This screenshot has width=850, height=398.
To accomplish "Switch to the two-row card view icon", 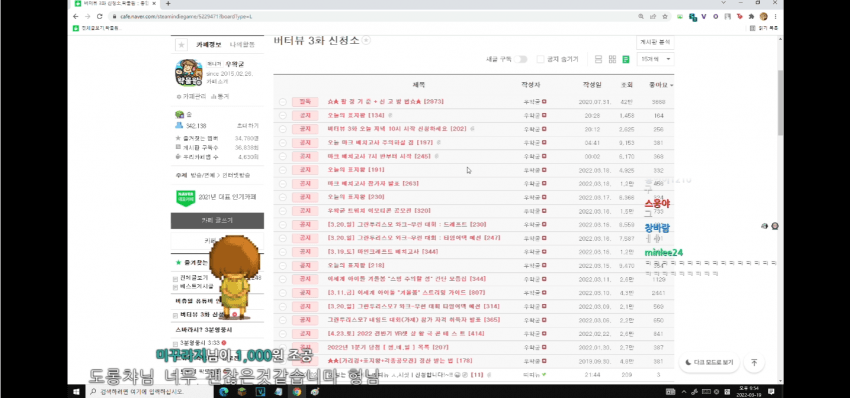I will click(x=598, y=59).
